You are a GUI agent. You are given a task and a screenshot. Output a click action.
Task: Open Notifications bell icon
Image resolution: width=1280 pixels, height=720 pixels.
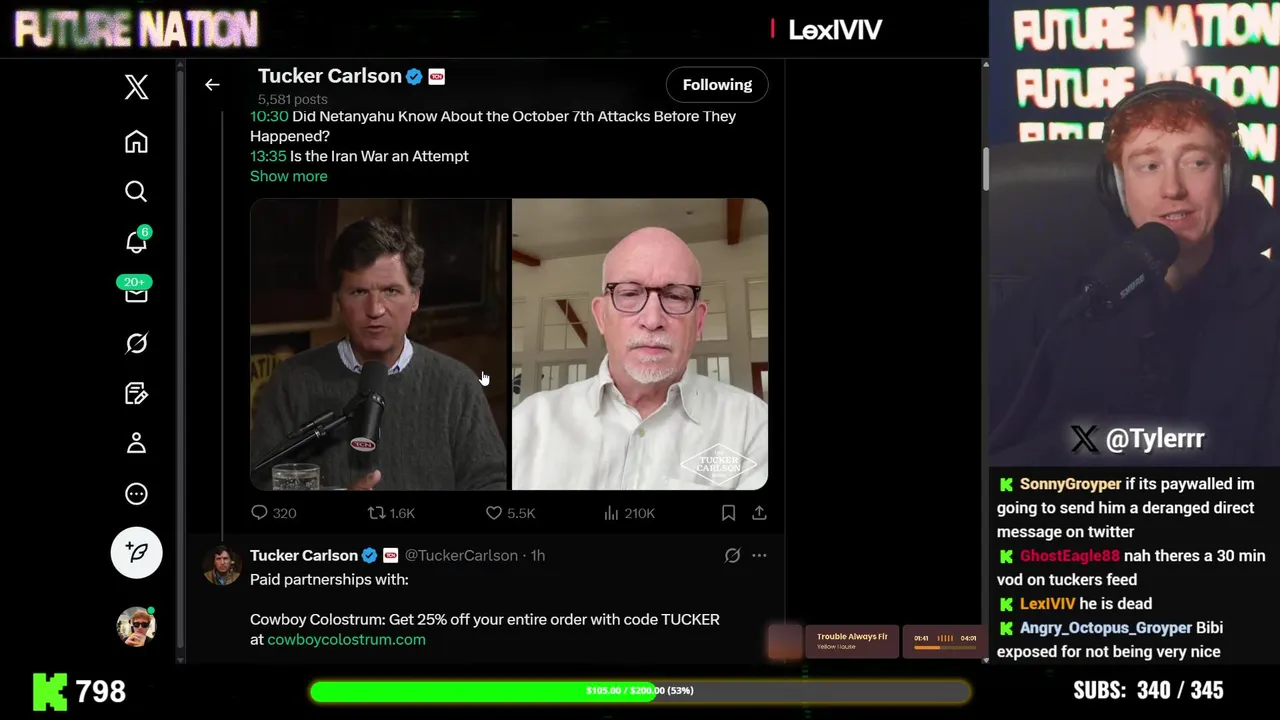click(x=137, y=241)
